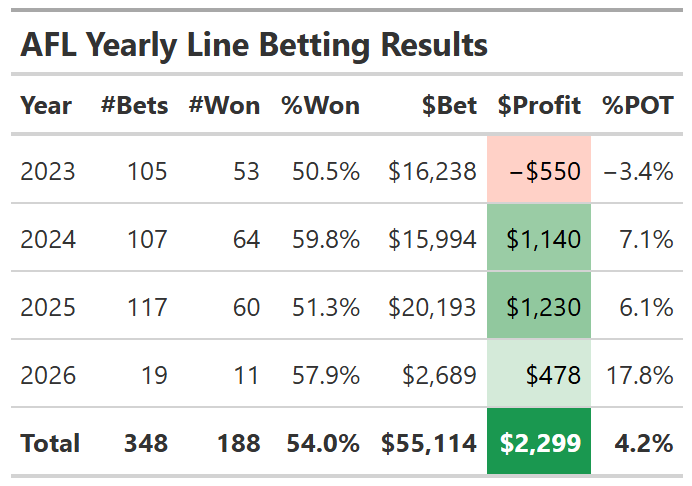Click the Total row label
Screen dimensions: 692x486
click(50, 443)
